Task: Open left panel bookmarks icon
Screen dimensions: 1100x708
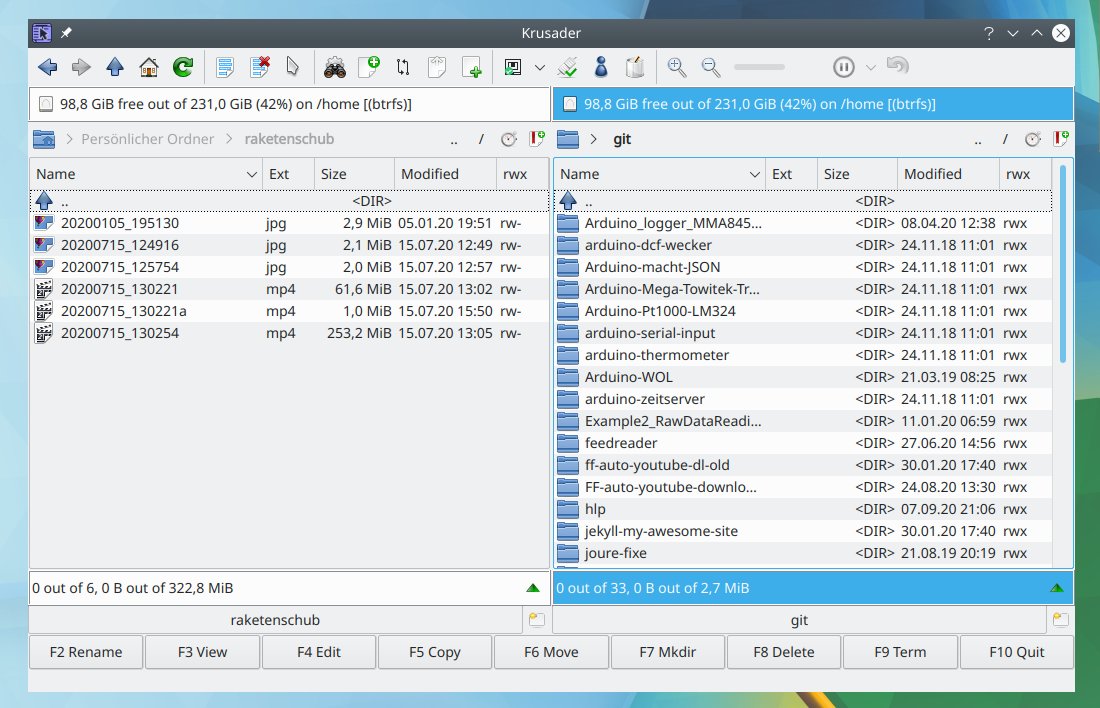Action: pos(537,139)
